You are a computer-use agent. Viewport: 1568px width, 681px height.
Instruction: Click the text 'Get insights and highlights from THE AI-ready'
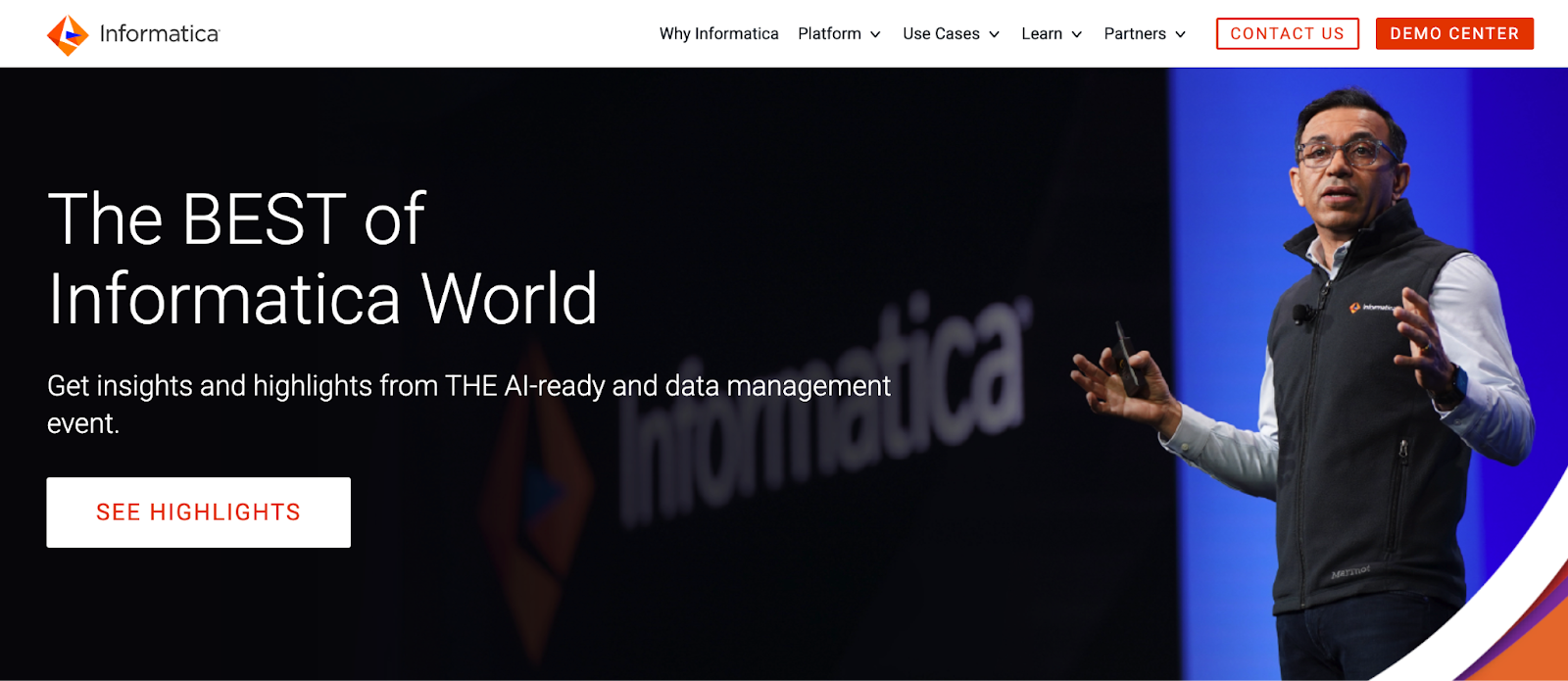pos(325,386)
